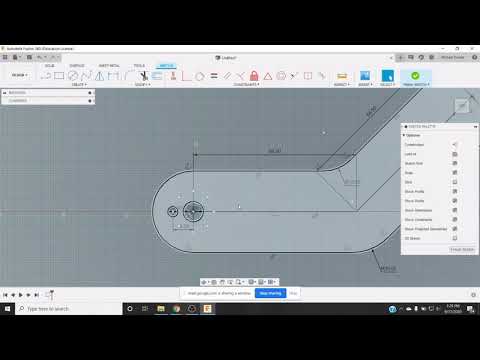Toggle the Slice checkbox
This screenshot has height=360, width=480.
(455, 182)
